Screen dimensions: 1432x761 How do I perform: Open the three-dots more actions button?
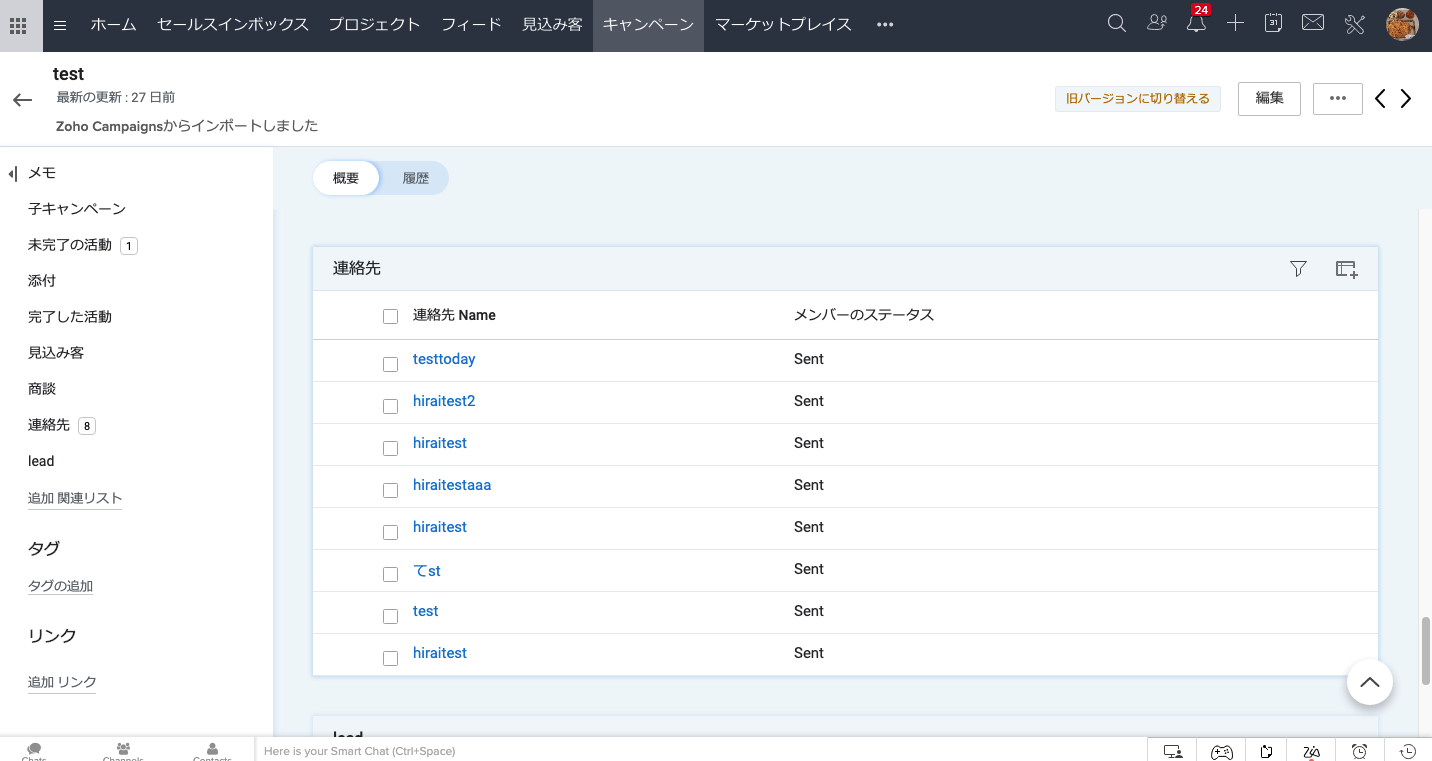1337,98
